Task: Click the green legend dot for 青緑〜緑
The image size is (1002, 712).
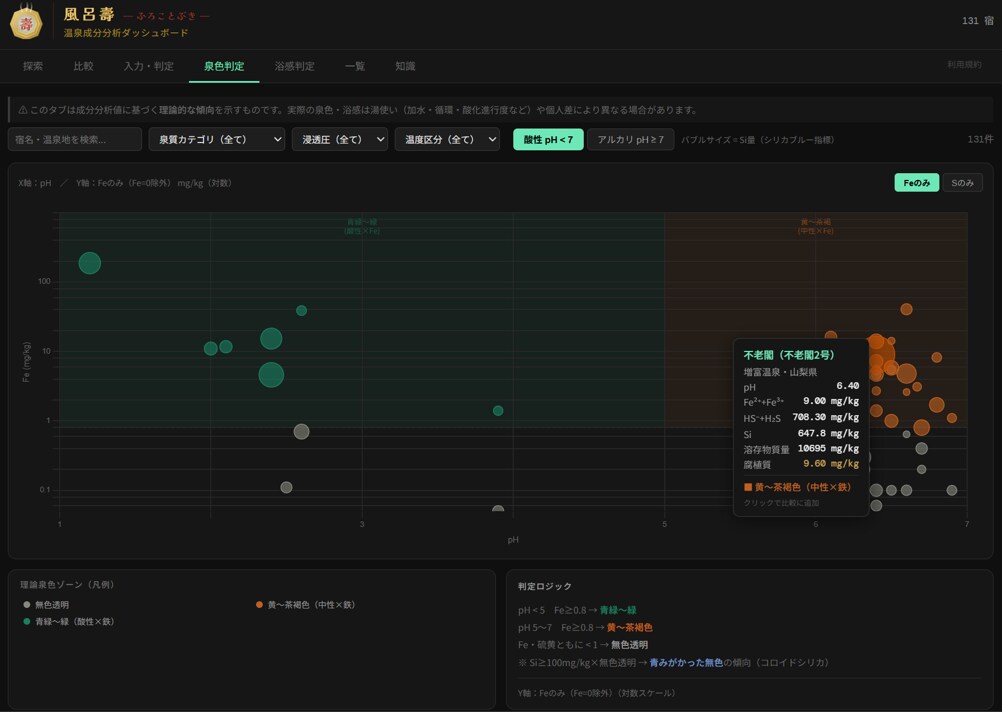Action: pos(26,621)
